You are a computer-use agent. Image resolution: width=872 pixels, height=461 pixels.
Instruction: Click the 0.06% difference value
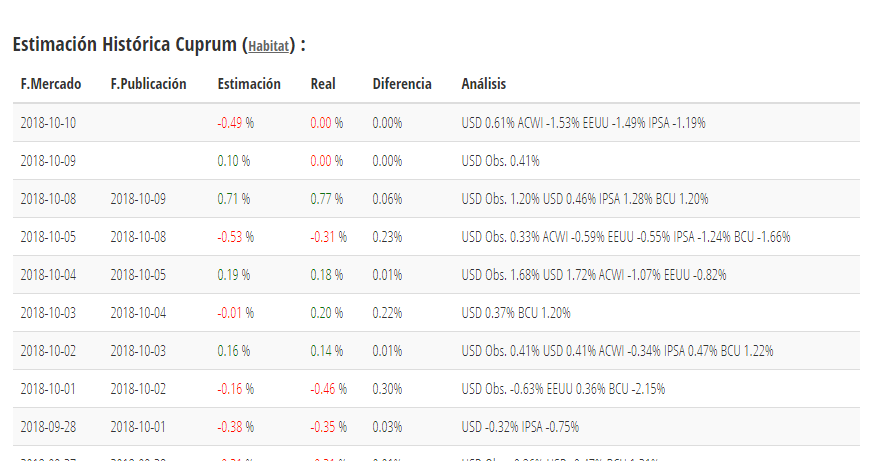(388, 199)
